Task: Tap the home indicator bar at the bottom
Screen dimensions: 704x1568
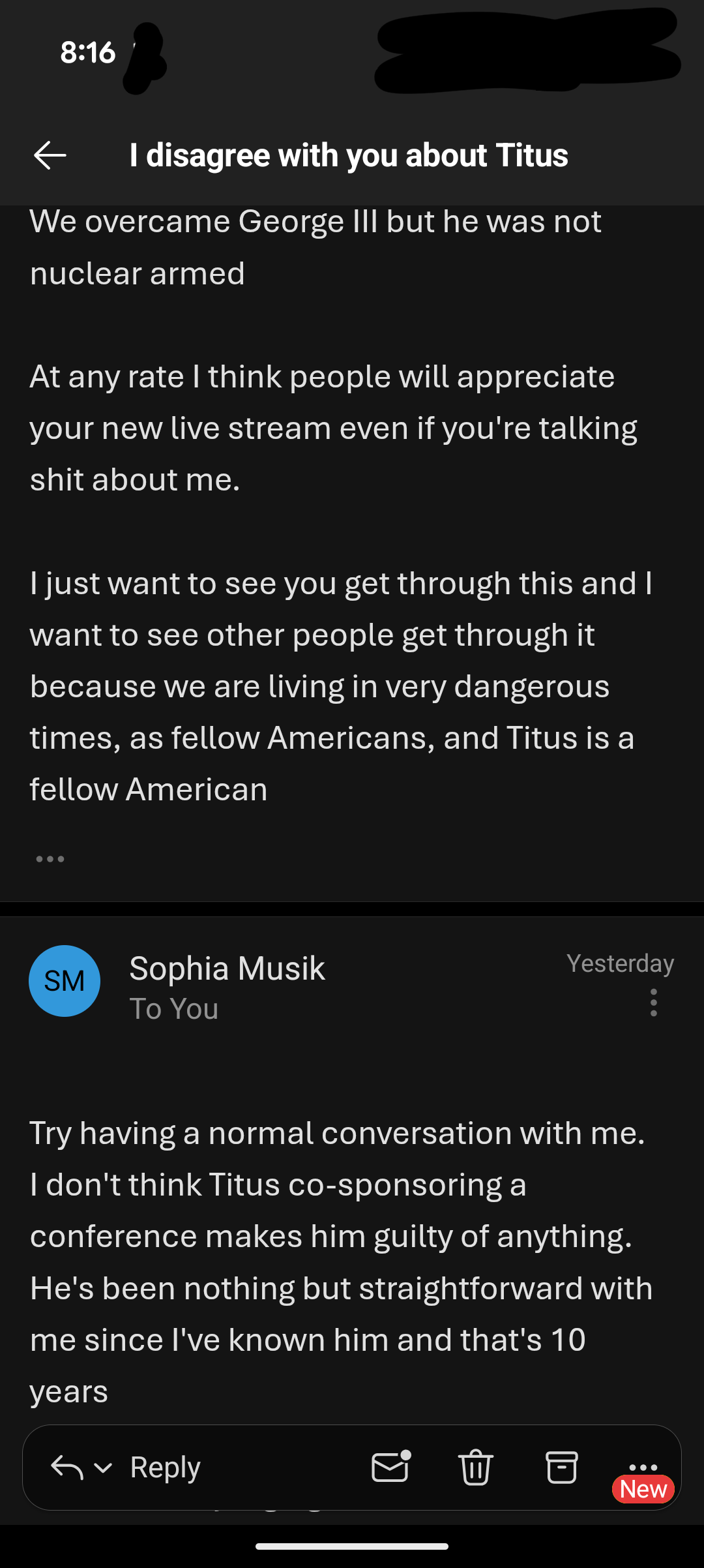Action: coord(352,1546)
